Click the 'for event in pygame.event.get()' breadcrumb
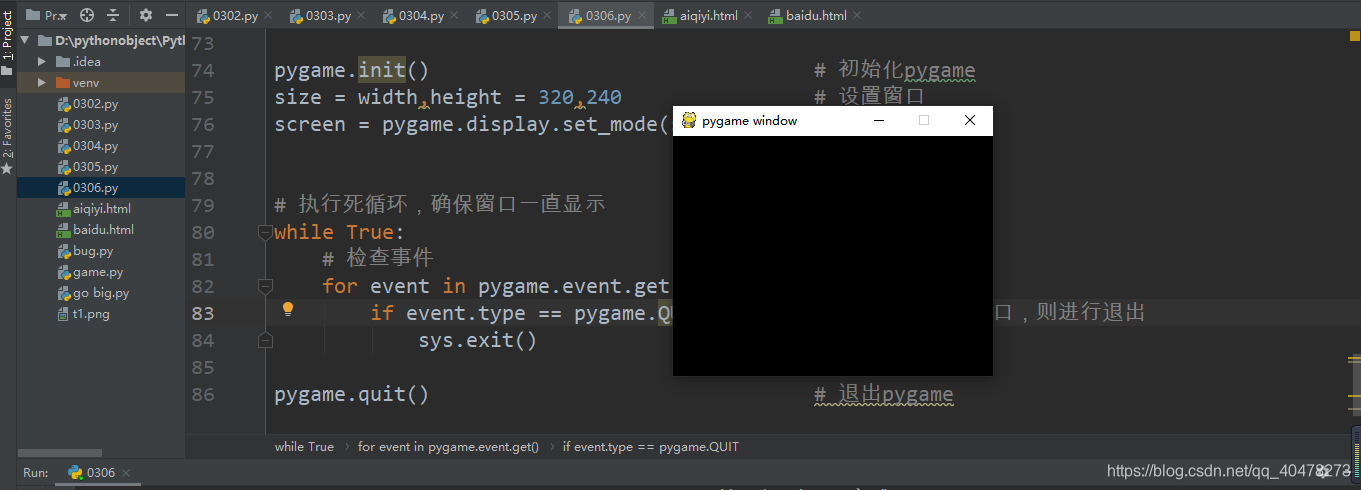The height and width of the screenshot is (490, 1361). (x=448, y=447)
